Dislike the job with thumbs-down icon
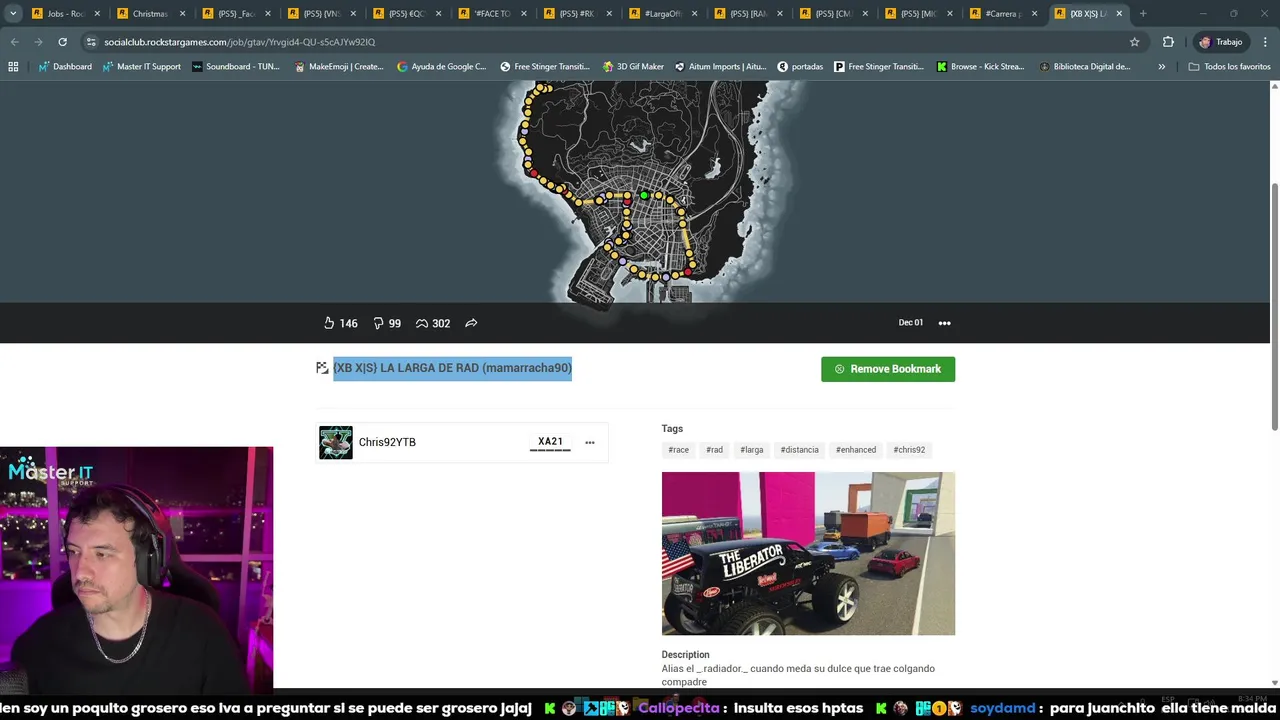The height and width of the screenshot is (720, 1280). click(x=379, y=323)
